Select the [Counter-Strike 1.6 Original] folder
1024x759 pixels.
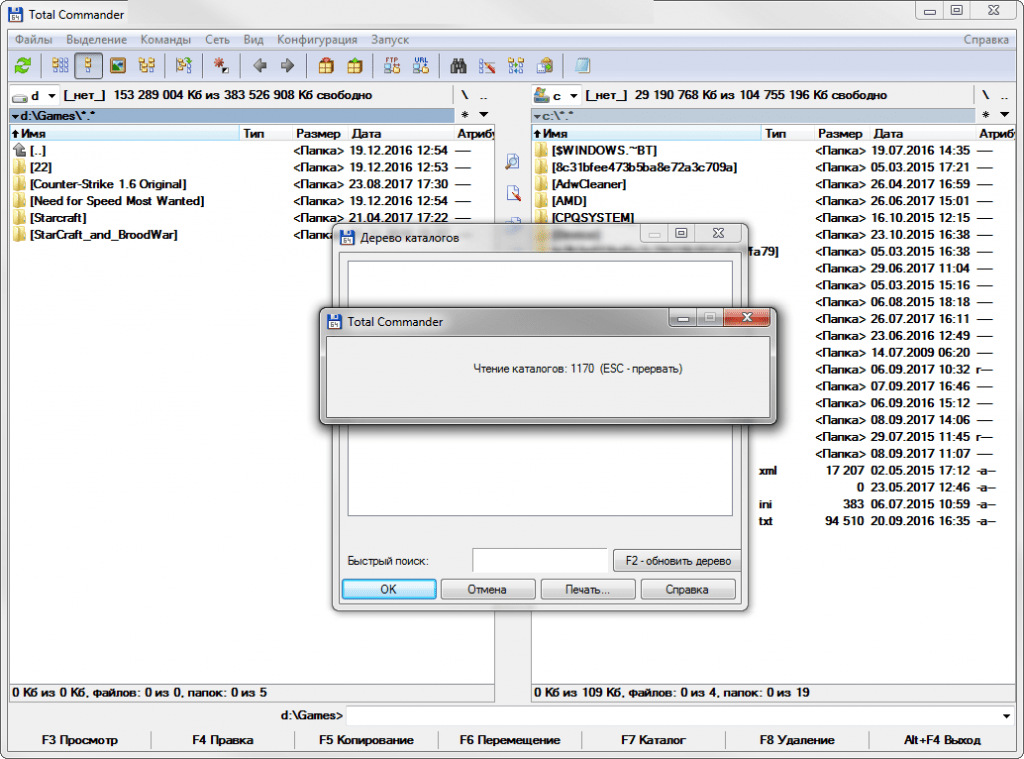(x=108, y=184)
